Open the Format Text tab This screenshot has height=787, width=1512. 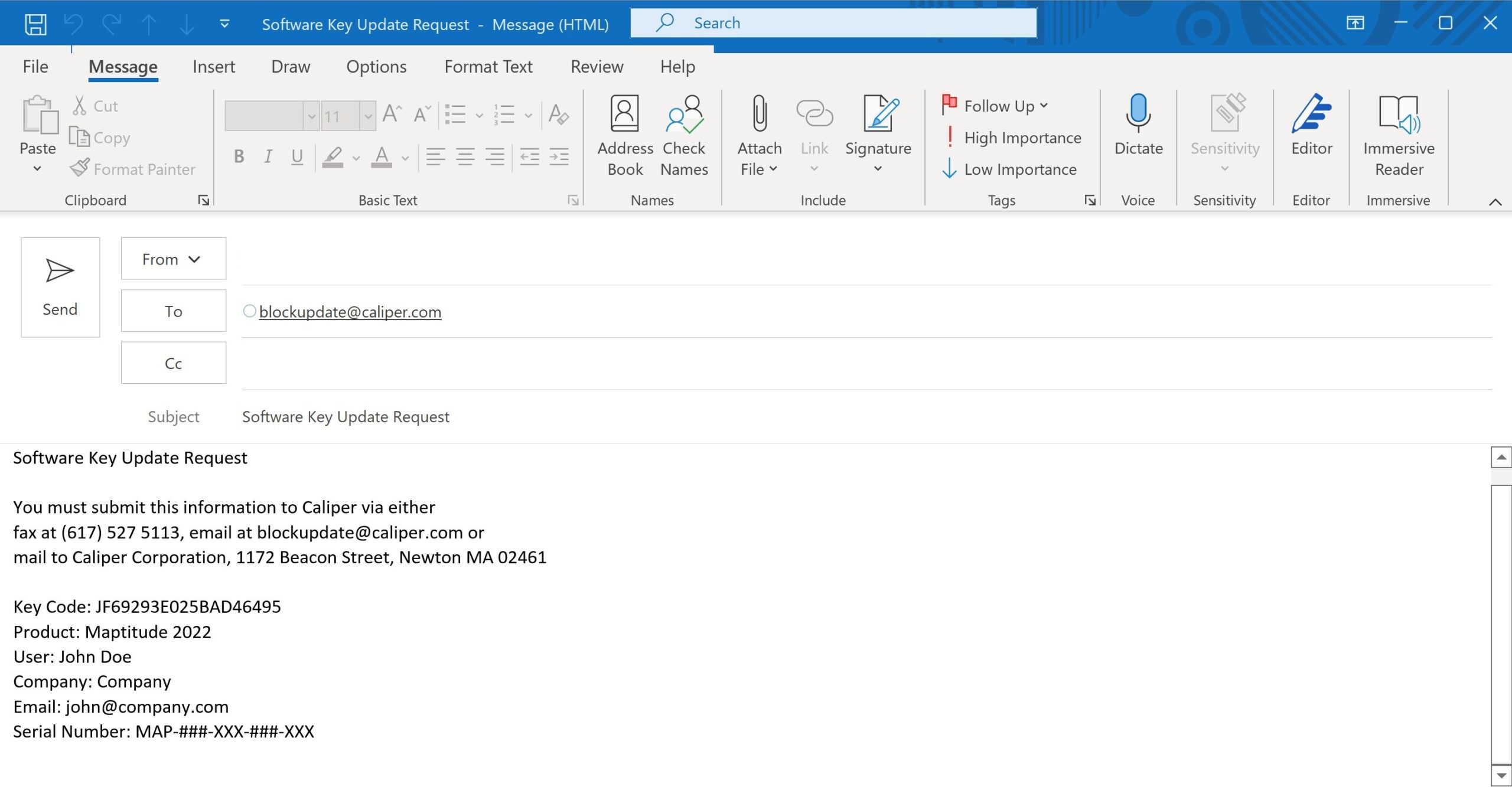click(x=488, y=67)
